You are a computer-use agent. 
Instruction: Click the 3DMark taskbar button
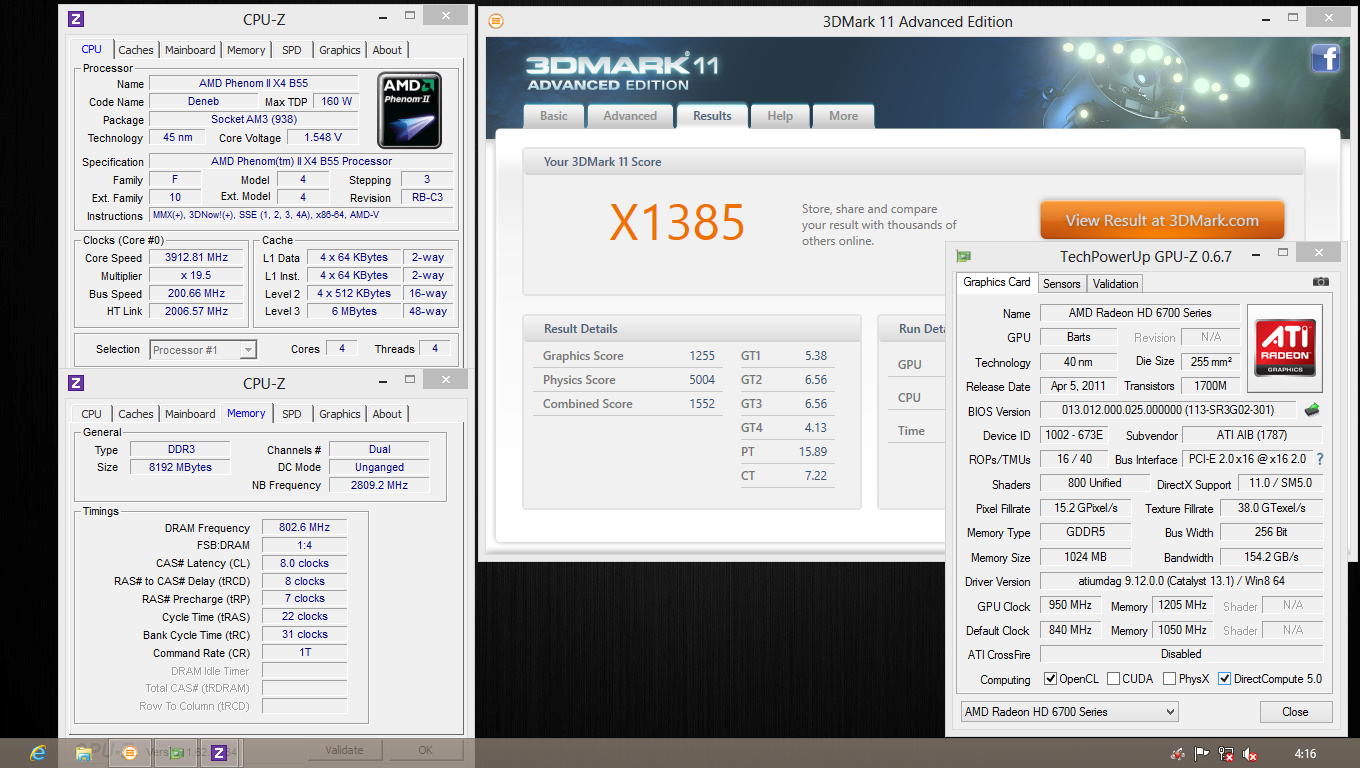click(x=129, y=753)
